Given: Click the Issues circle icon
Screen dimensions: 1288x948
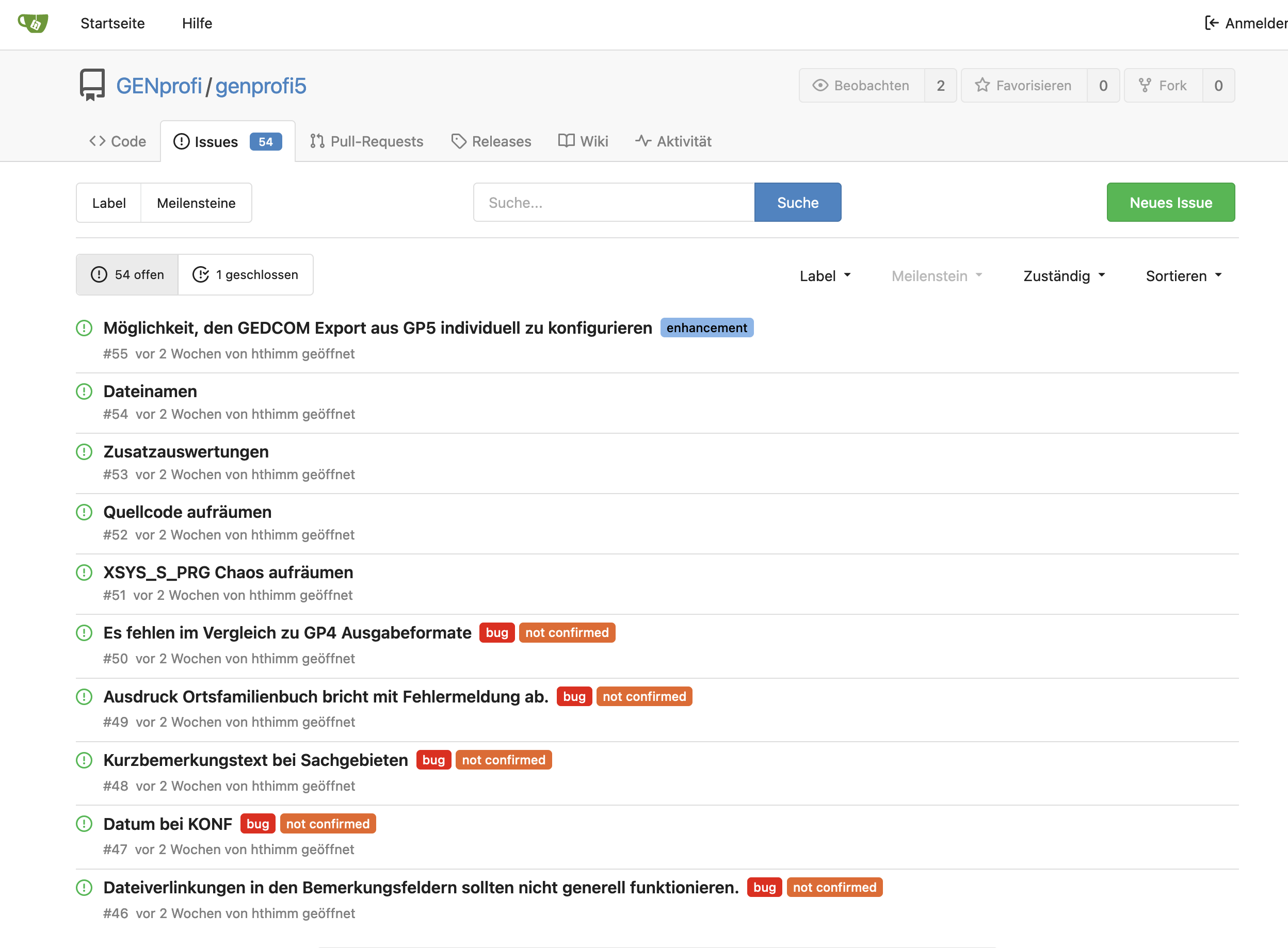Looking at the screenshot, I should (x=181, y=140).
